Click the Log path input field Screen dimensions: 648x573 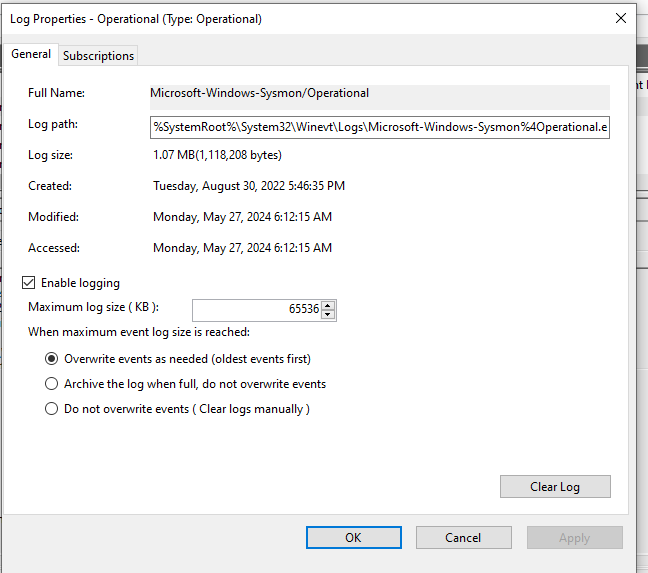click(x=380, y=127)
